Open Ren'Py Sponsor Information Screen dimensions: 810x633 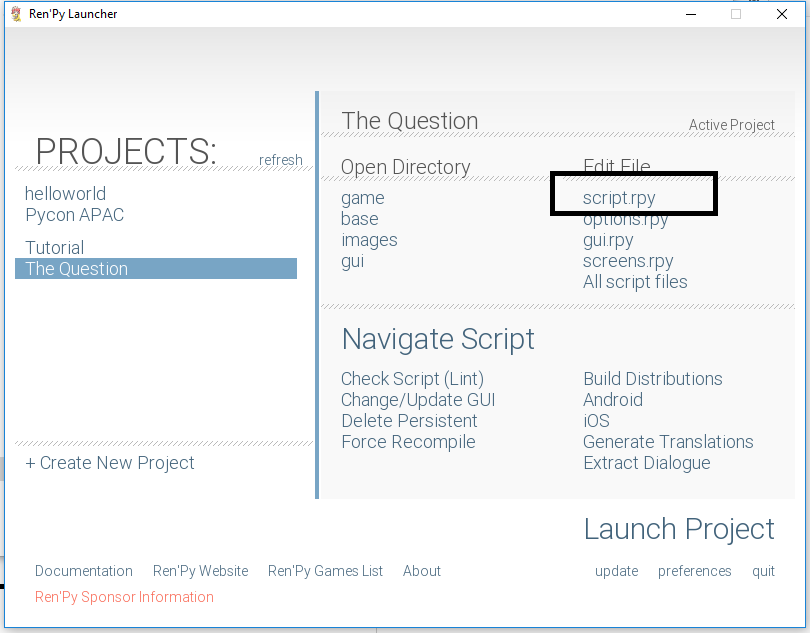[x=124, y=597]
